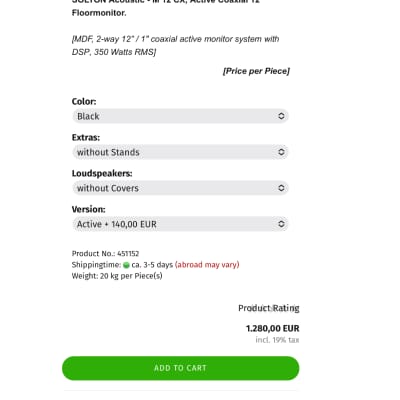
Task: Click the green ADD TO CART button
Action: (x=180, y=368)
